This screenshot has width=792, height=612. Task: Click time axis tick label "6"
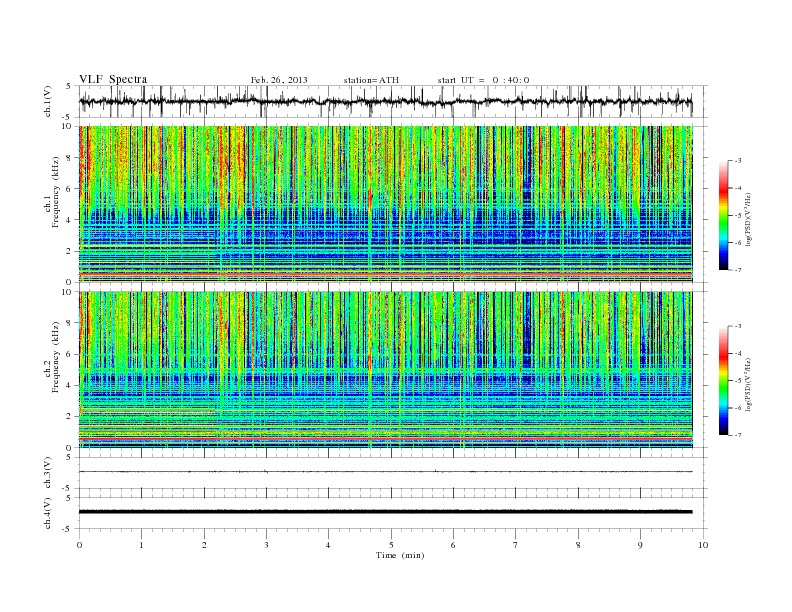point(453,545)
